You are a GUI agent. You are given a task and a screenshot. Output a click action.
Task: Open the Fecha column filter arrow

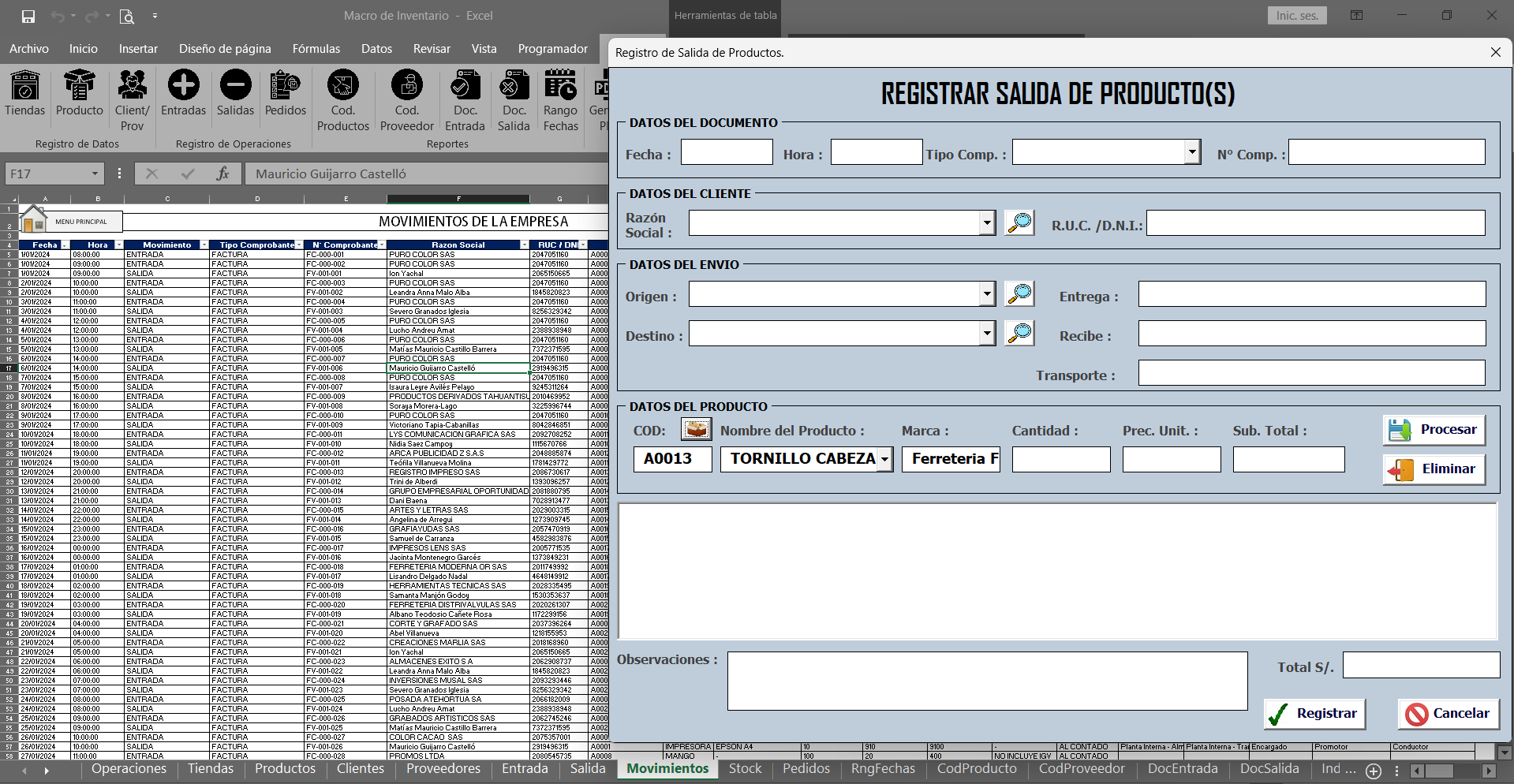(x=65, y=245)
